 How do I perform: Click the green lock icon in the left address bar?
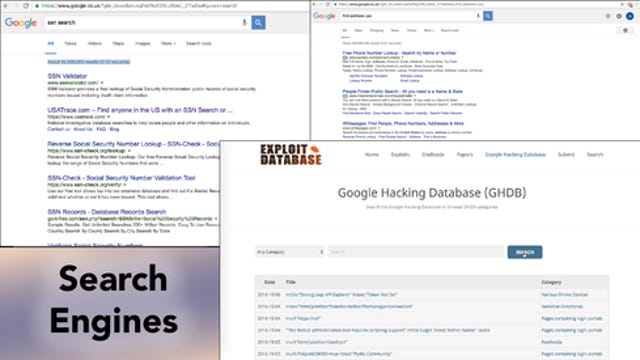pyautogui.click(x=37, y=6)
